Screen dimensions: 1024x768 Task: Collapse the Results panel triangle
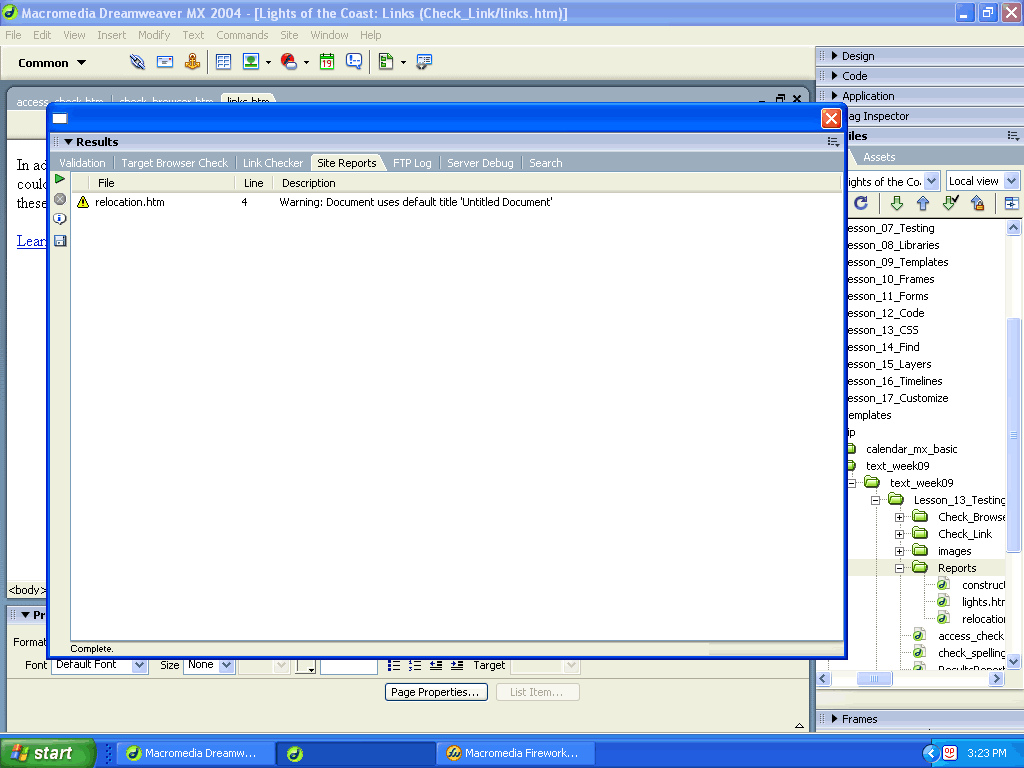point(68,142)
